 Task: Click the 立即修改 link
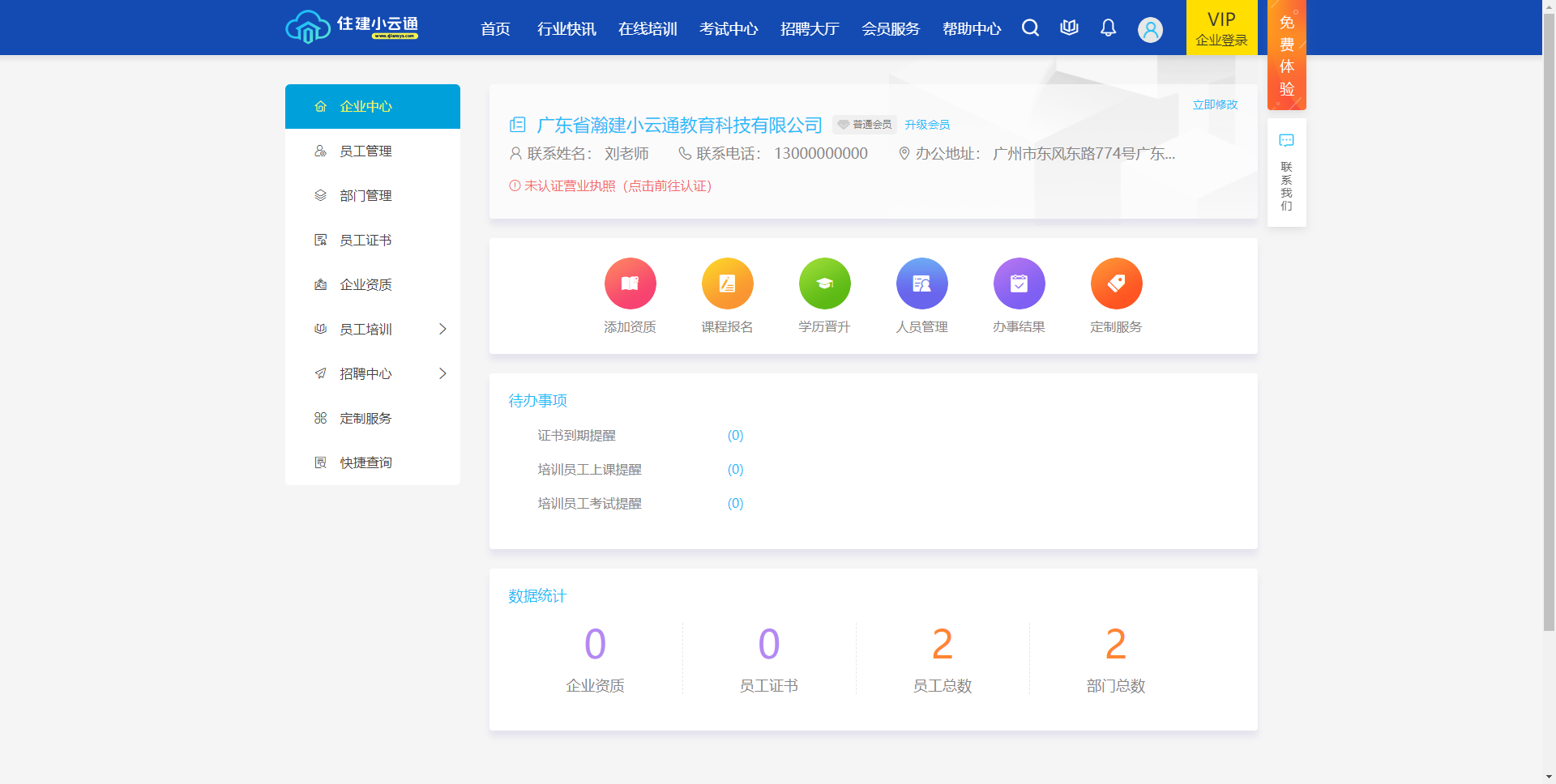(1215, 104)
